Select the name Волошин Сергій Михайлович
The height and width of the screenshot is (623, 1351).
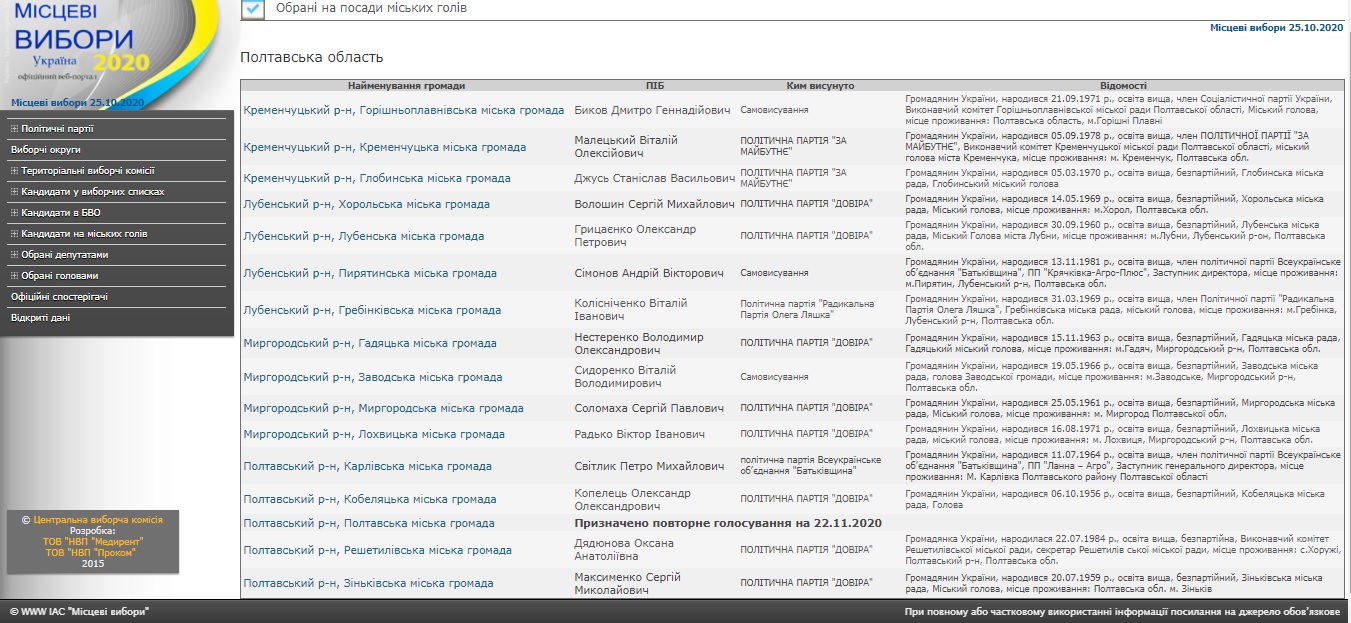coord(654,205)
